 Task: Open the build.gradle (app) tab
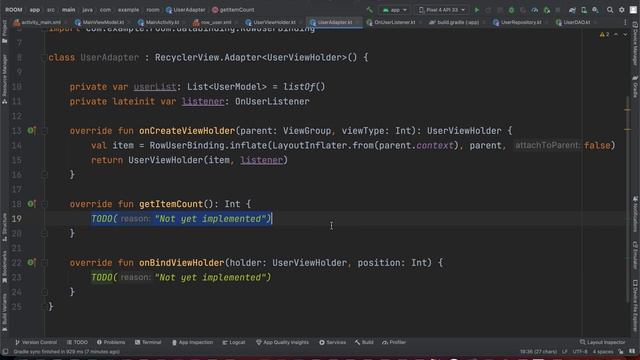pos(454,22)
